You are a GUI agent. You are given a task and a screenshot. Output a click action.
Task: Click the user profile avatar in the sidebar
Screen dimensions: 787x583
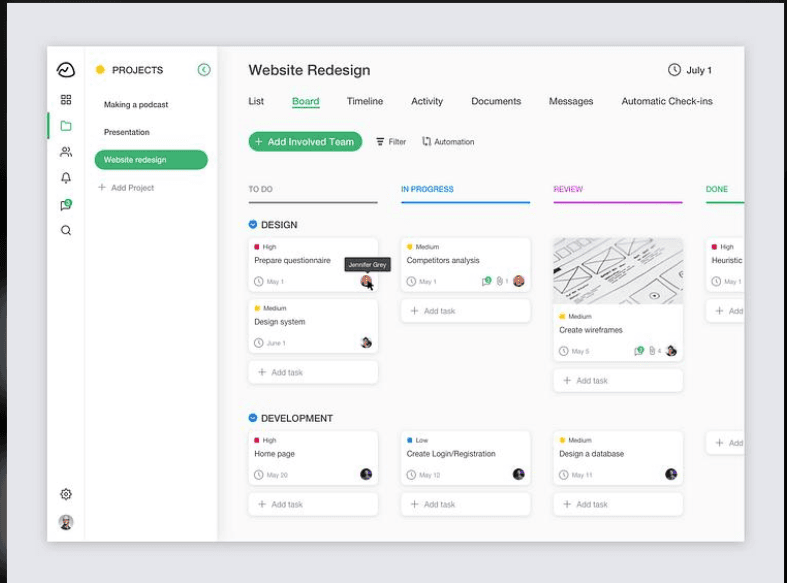click(66, 522)
